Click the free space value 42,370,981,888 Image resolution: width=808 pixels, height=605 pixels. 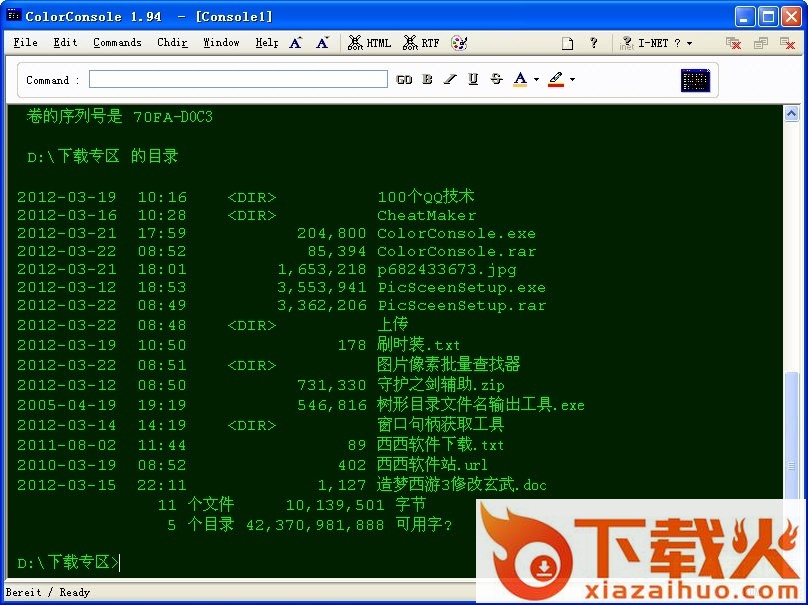(315, 525)
